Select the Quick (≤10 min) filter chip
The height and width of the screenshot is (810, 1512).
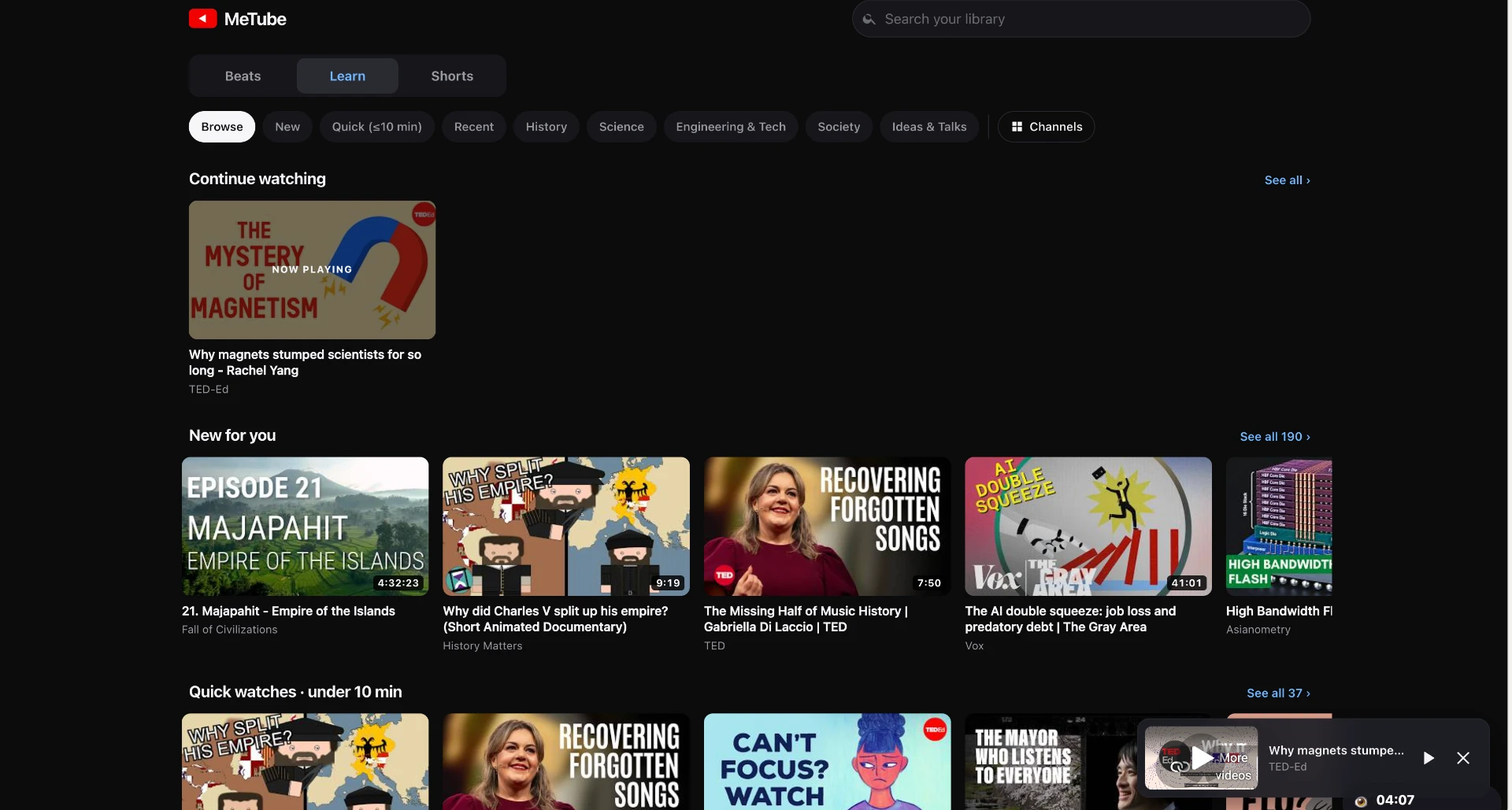click(x=376, y=127)
